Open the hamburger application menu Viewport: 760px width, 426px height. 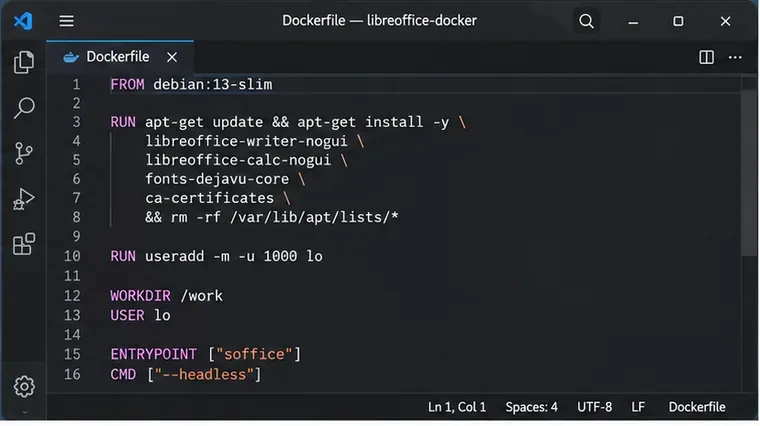pyautogui.click(x=66, y=21)
